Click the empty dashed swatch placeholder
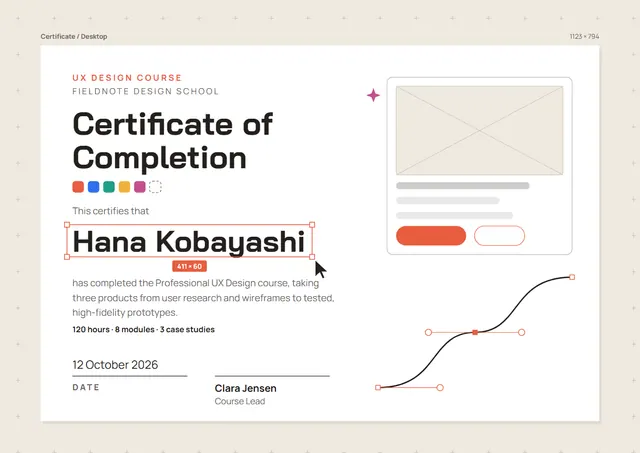This screenshot has height=453, width=640. click(x=155, y=187)
